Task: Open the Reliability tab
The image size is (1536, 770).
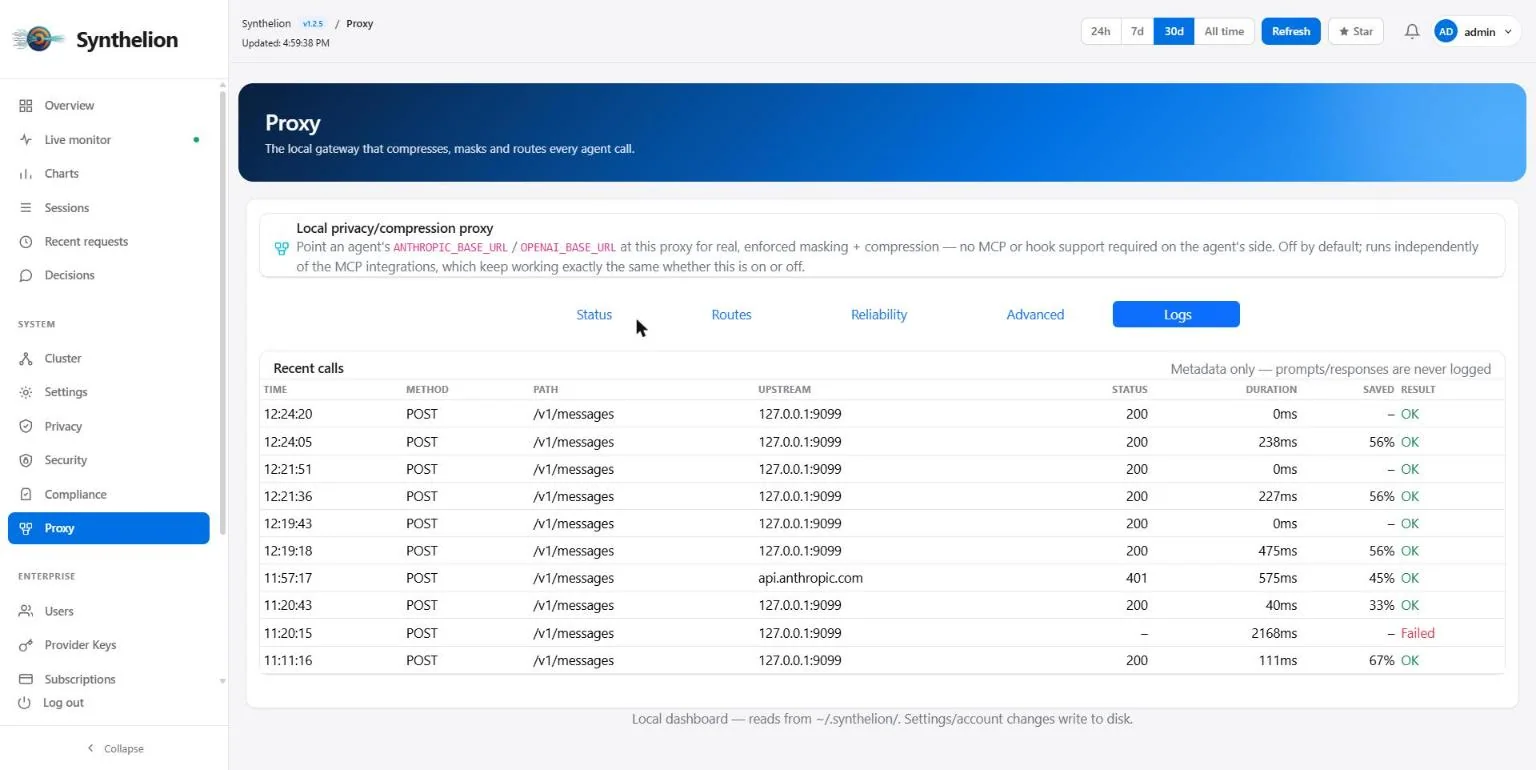Action: tap(879, 315)
